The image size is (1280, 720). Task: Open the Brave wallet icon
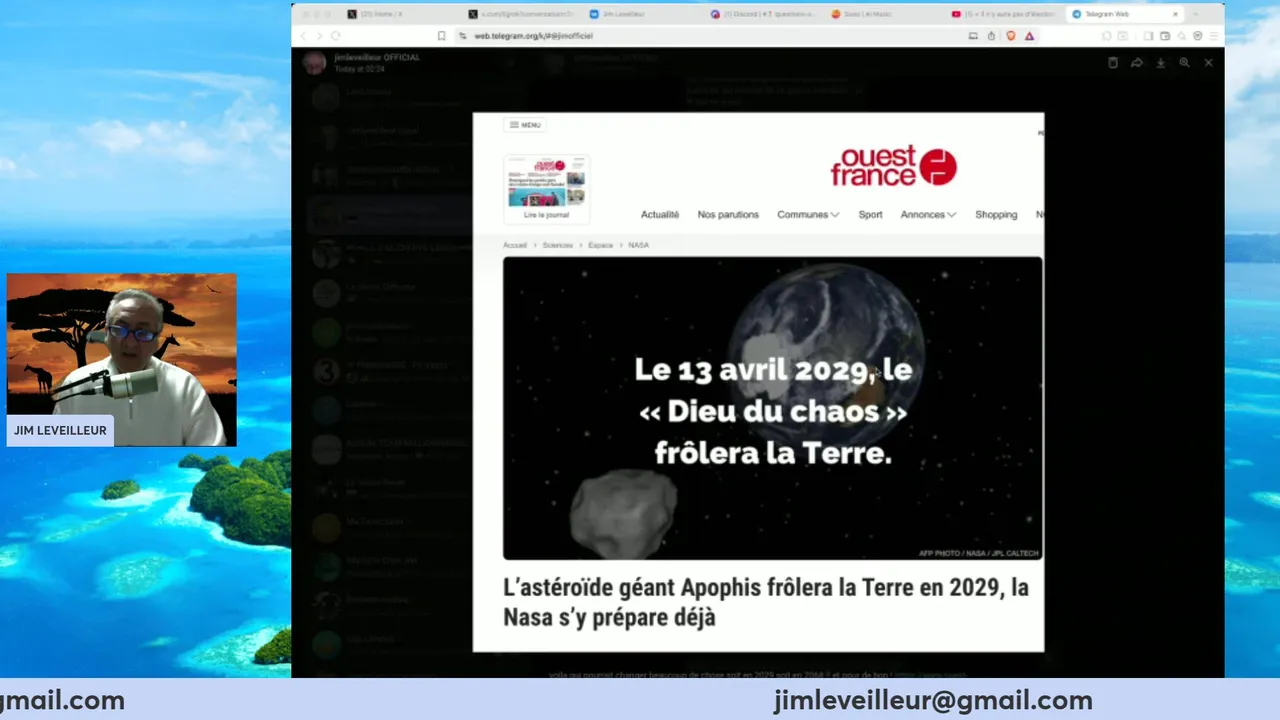(x=1165, y=35)
